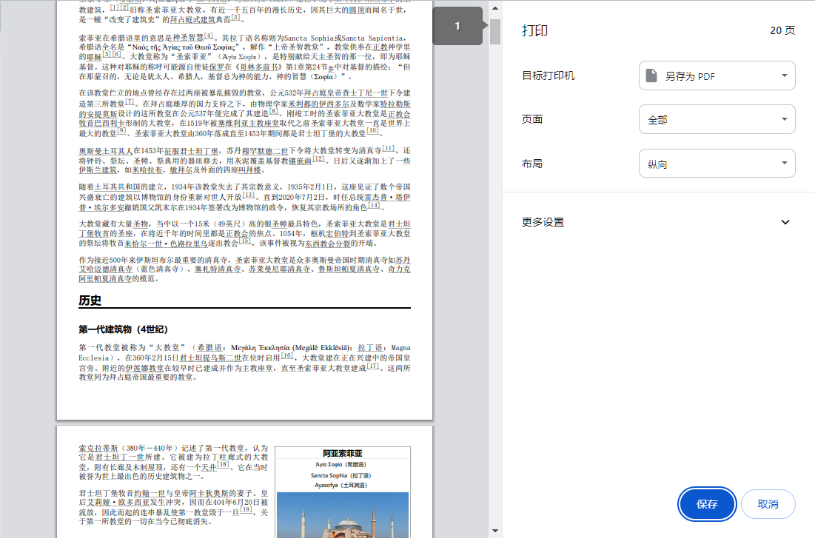Click the Ayasofya (土耳其语) infobox line
Viewport: 815px width, 538px height.
point(341,485)
